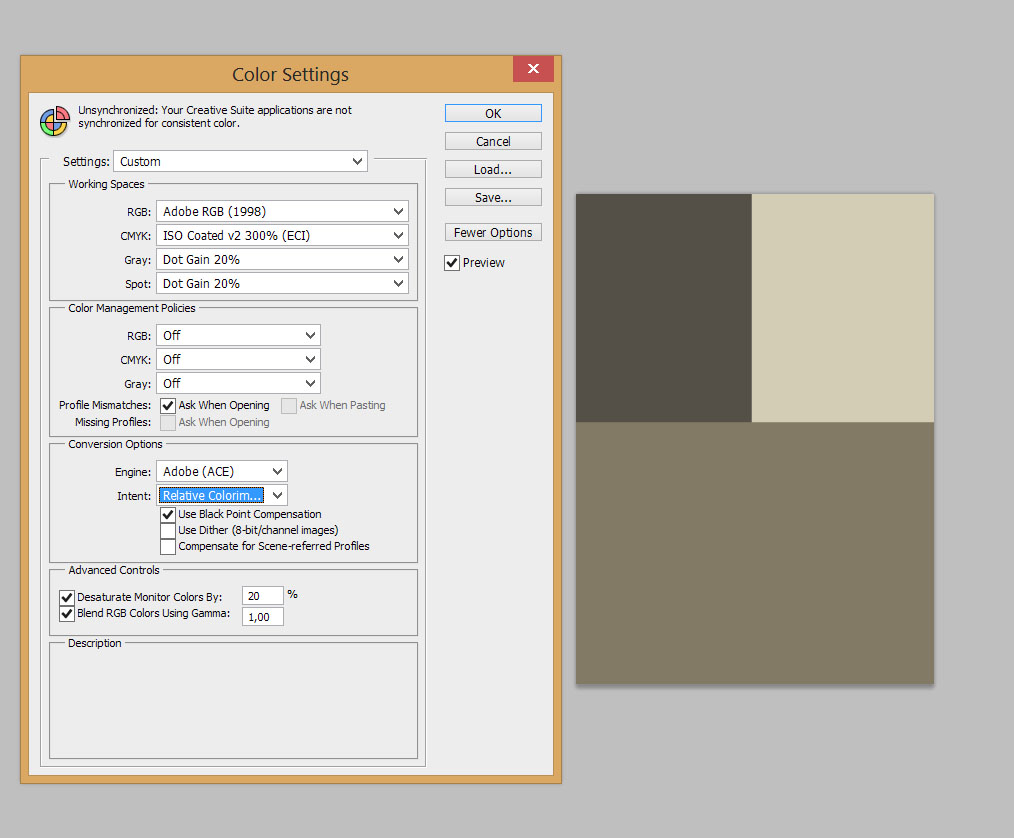Click the dark brown color square
Image resolution: width=1014 pixels, height=838 pixels.
[663, 308]
